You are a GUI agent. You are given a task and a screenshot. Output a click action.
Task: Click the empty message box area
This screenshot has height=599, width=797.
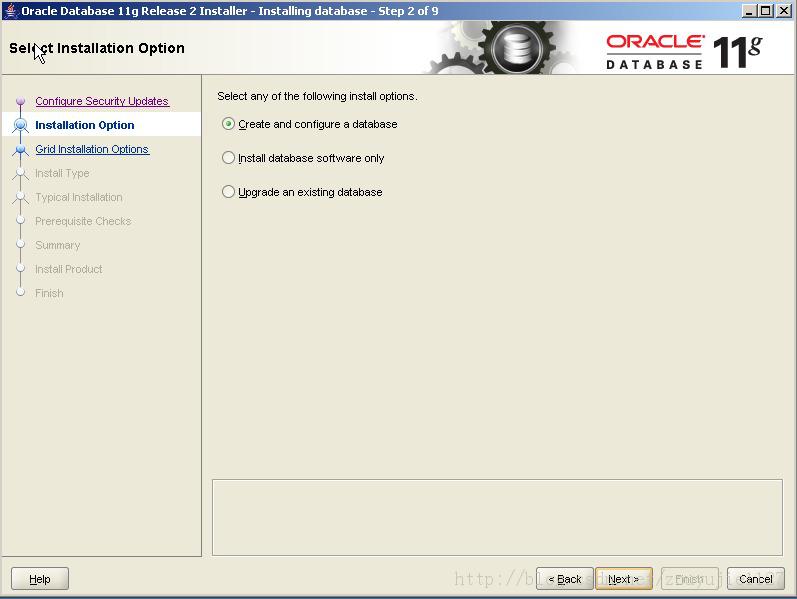point(497,517)
